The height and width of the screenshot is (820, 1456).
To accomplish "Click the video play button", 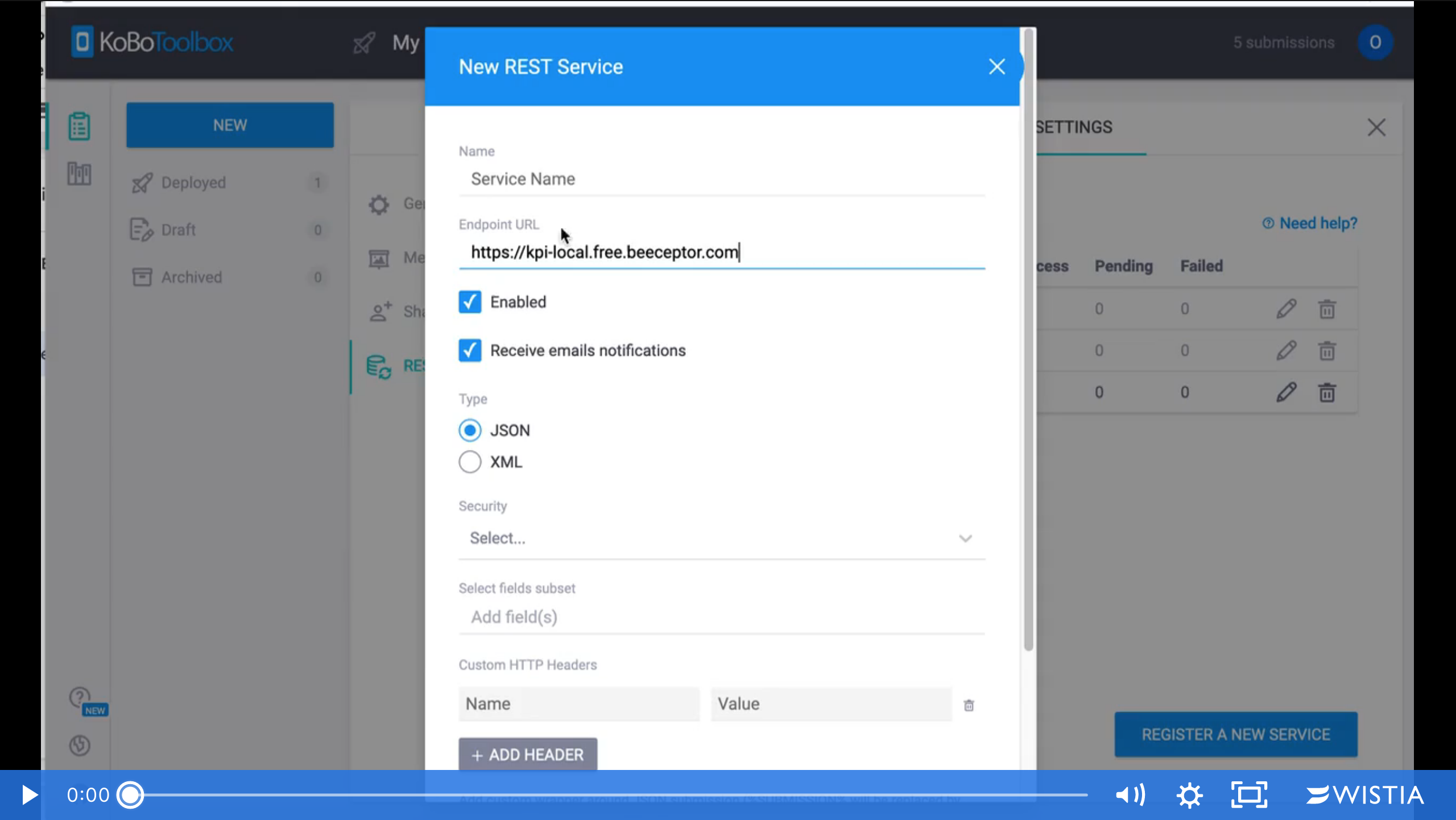I will (30, 794).
